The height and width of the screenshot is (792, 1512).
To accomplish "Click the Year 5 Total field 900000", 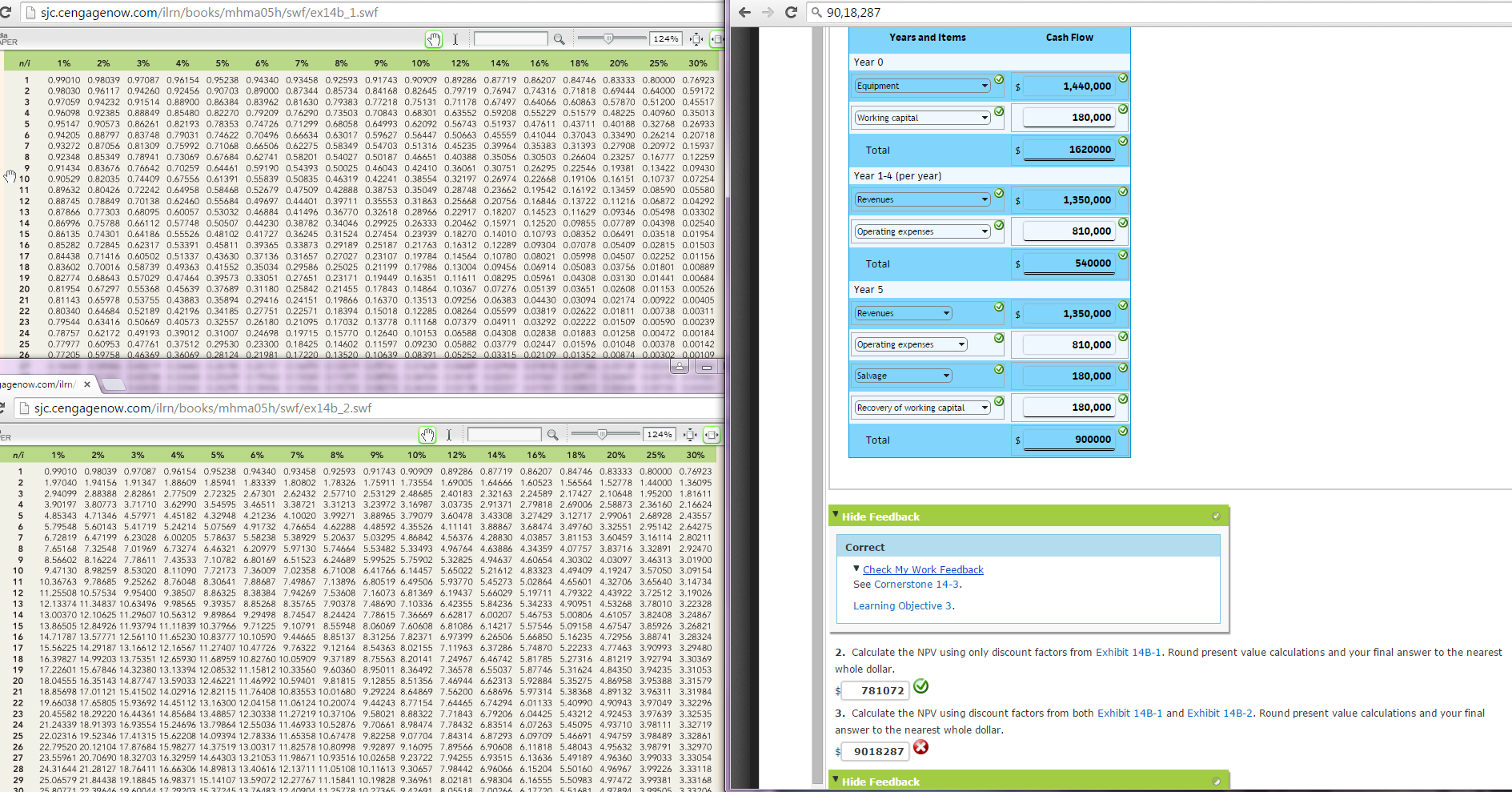I will [x=1069, y=440].
